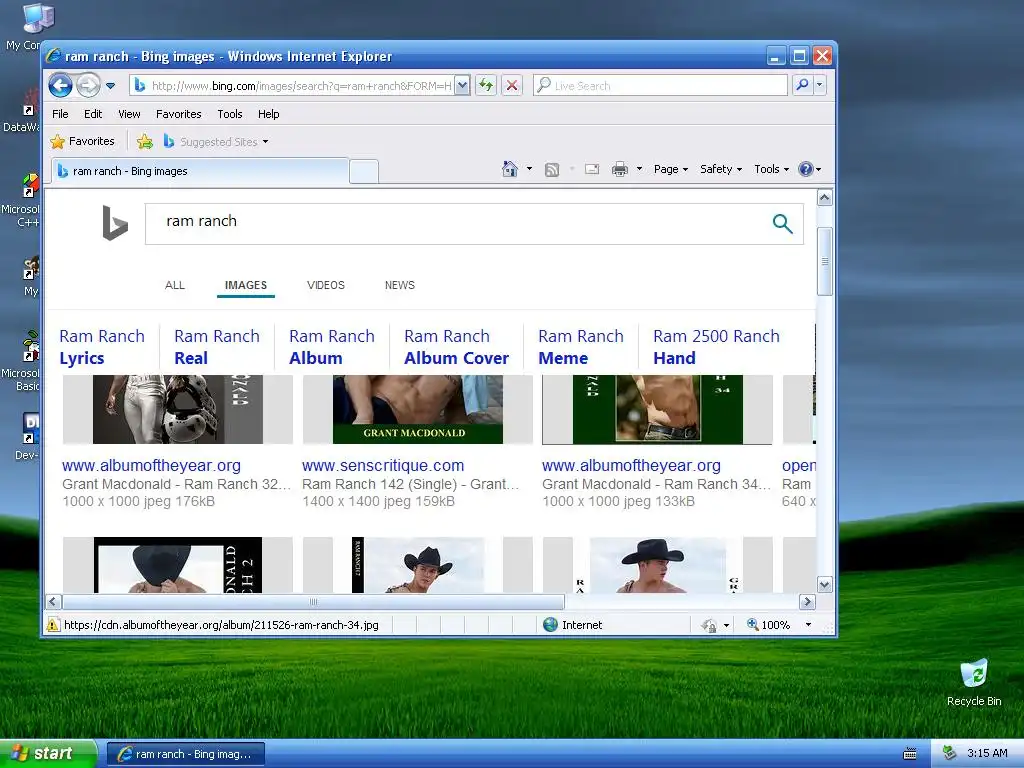Image resolution: width=1024 pixels, height=768 pixels.
Task: Open search provider options dropdown
Action: (x=820, y=86)
